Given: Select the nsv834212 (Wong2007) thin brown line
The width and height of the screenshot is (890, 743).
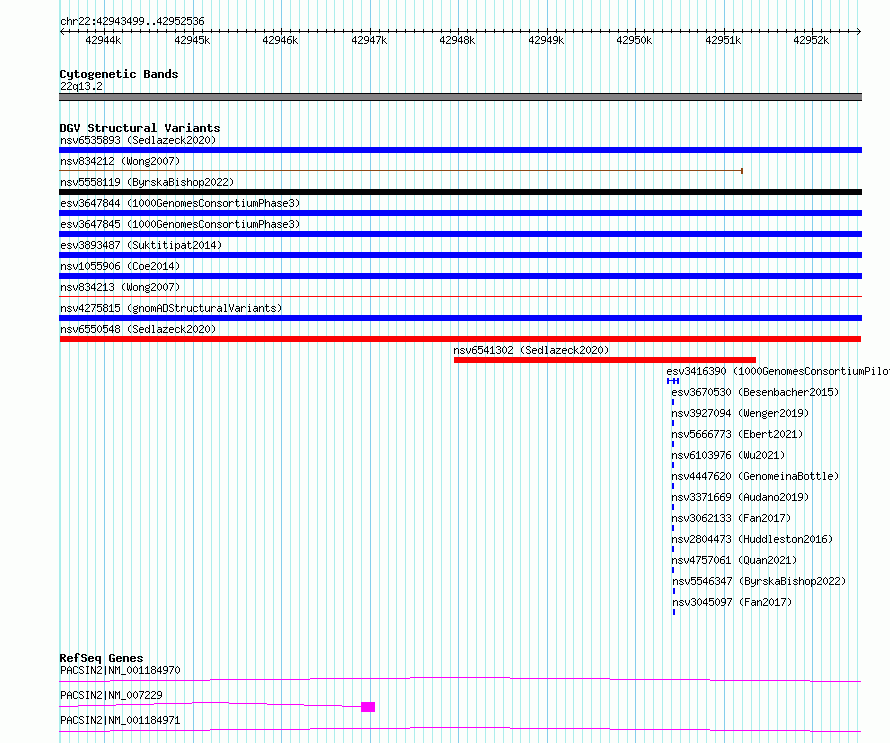Looking at the screenshot, I should point(401,171).
